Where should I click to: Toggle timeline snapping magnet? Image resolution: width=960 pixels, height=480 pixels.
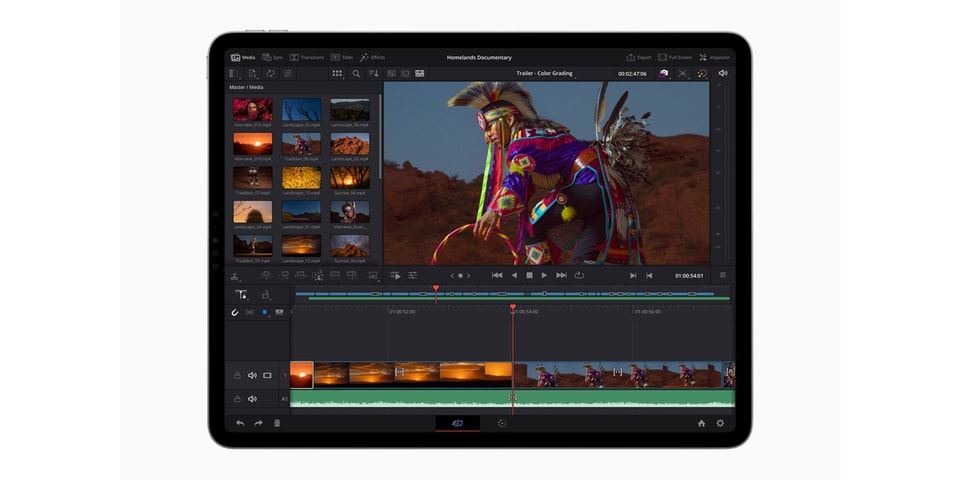pyautogui.click(x=235, y=312)
